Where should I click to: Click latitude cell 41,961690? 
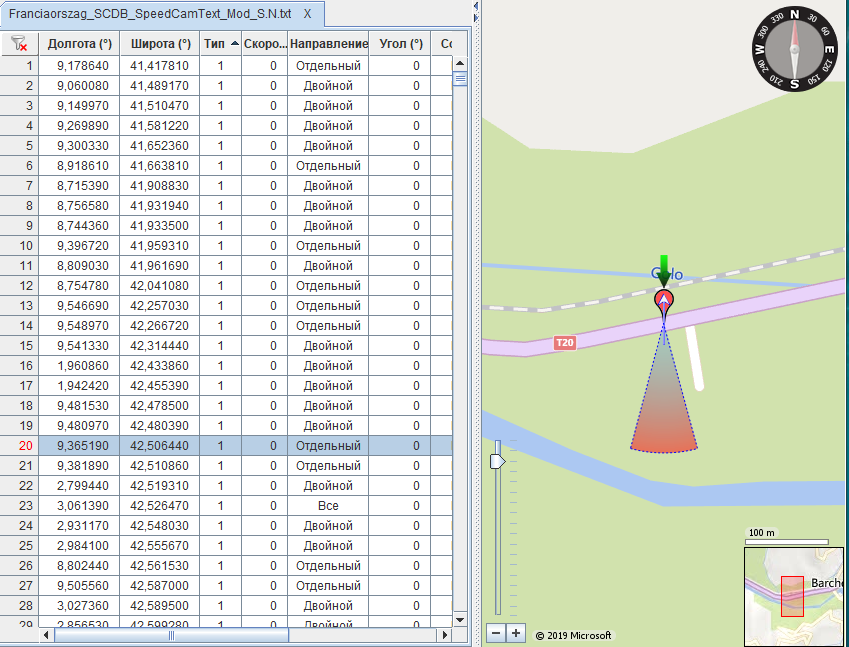point(160,266)
